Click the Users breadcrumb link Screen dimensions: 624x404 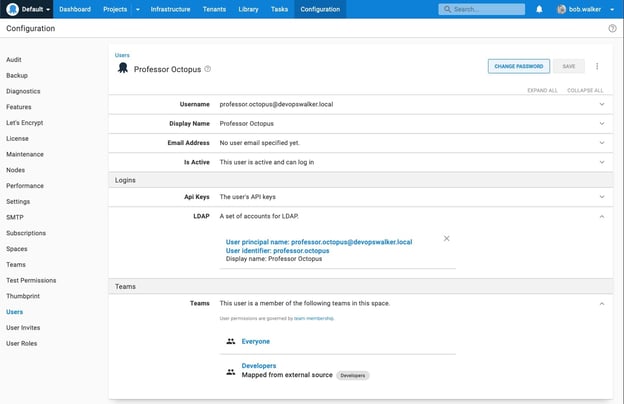pos(121,55)
